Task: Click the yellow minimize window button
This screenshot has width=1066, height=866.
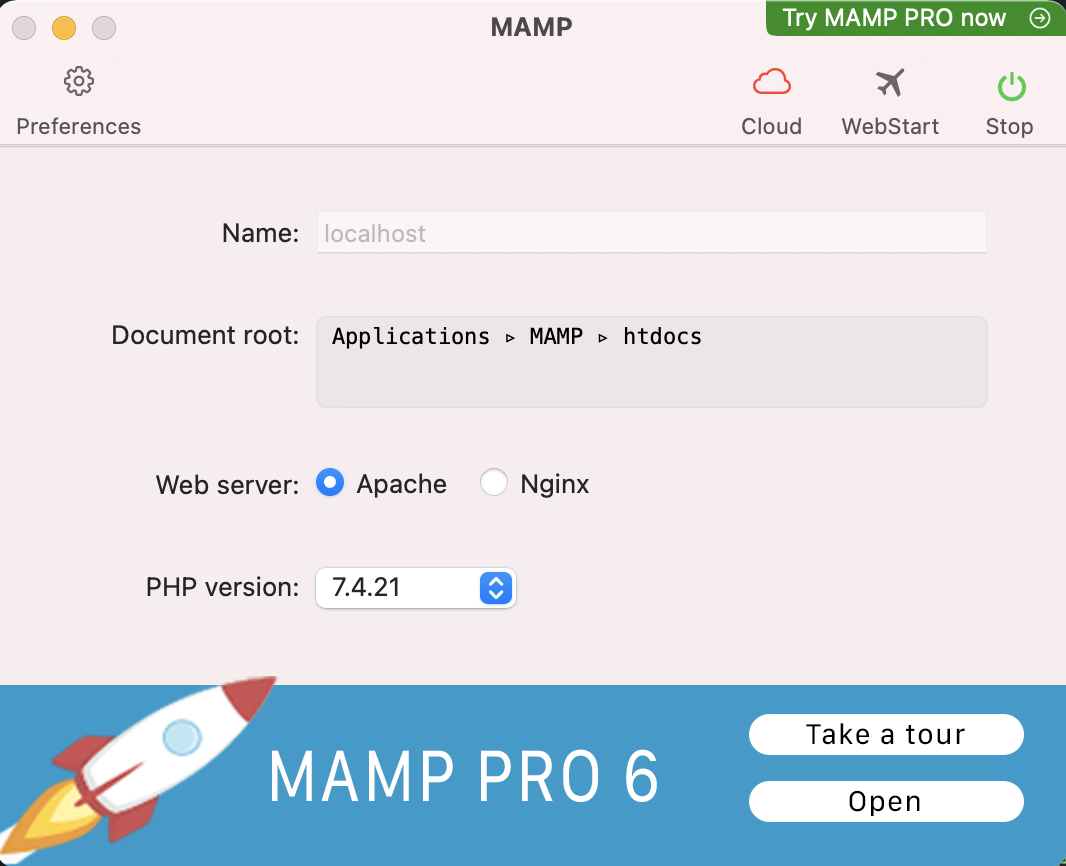Action: 64,27
